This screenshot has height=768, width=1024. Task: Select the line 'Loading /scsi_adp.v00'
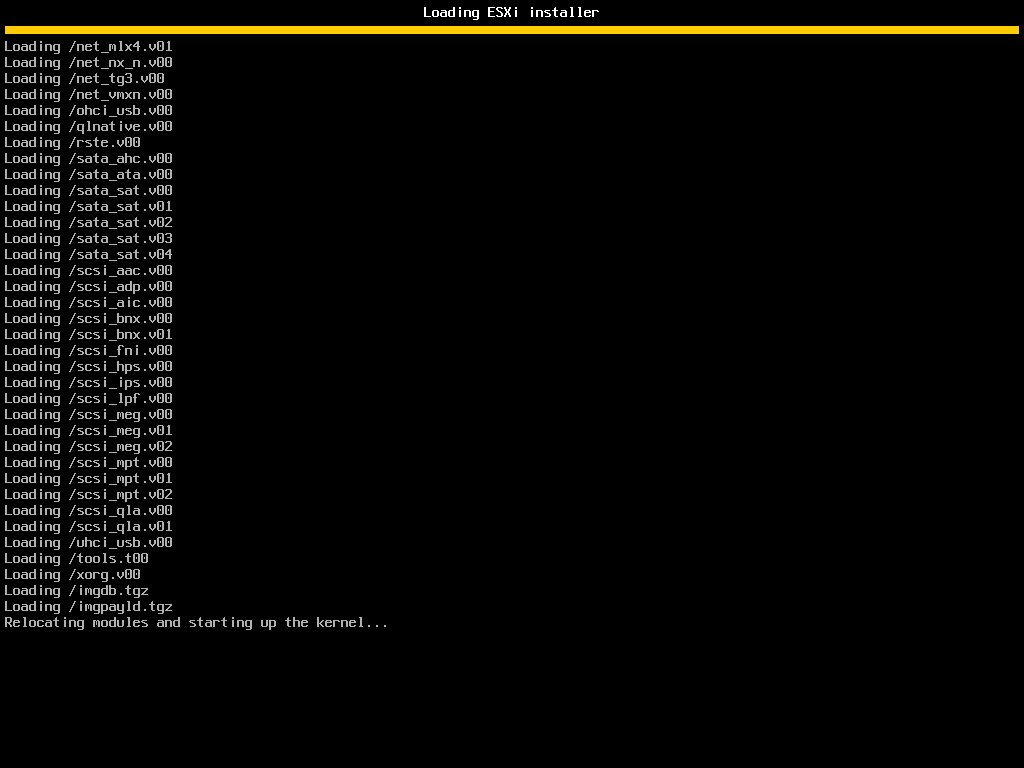[x=88, y=287]
